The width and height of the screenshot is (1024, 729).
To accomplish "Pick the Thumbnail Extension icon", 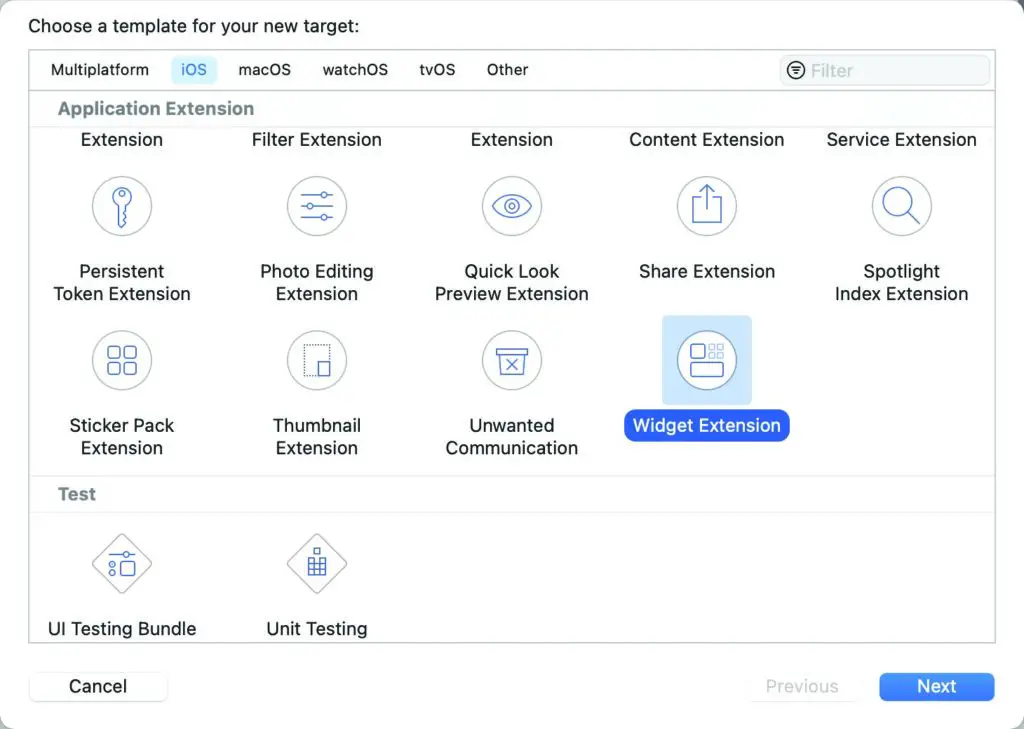I will 317,360.
